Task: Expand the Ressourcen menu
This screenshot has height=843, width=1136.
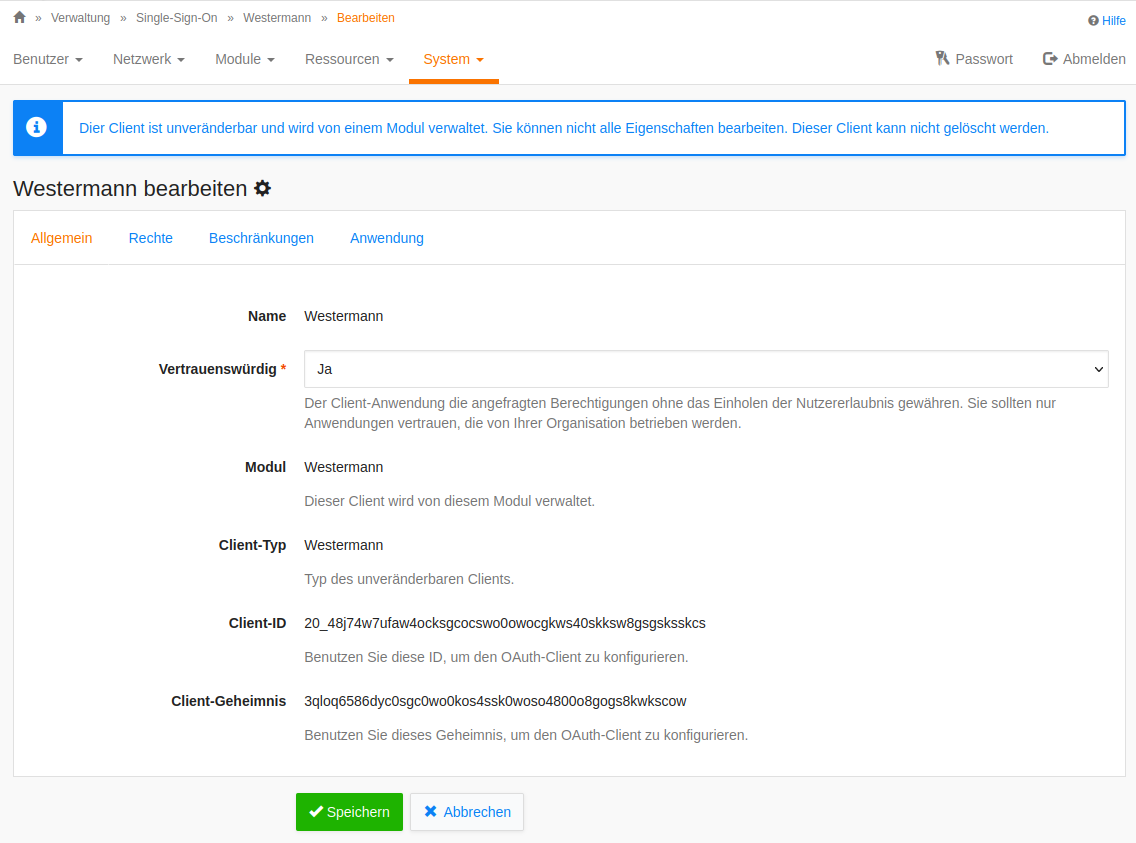Action: (x=349, y=59)
